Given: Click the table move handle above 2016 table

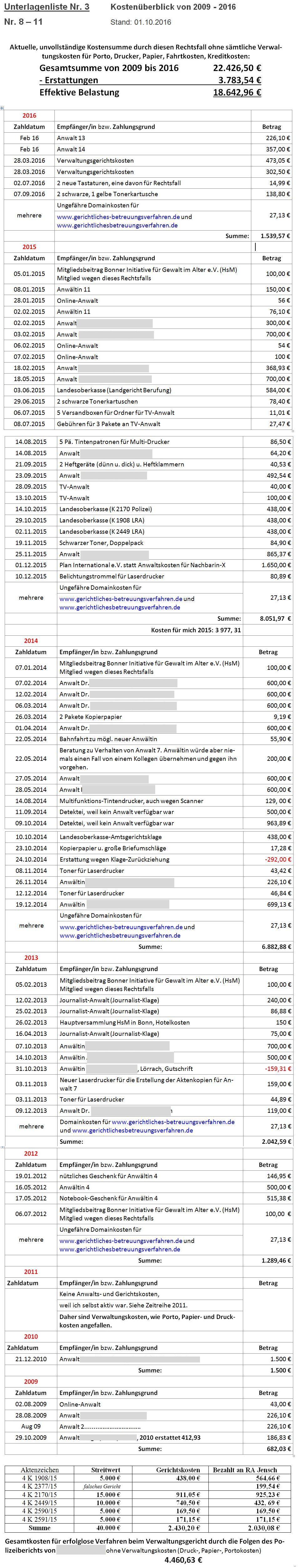Looking at the screenshot, I should coord(3,108).
